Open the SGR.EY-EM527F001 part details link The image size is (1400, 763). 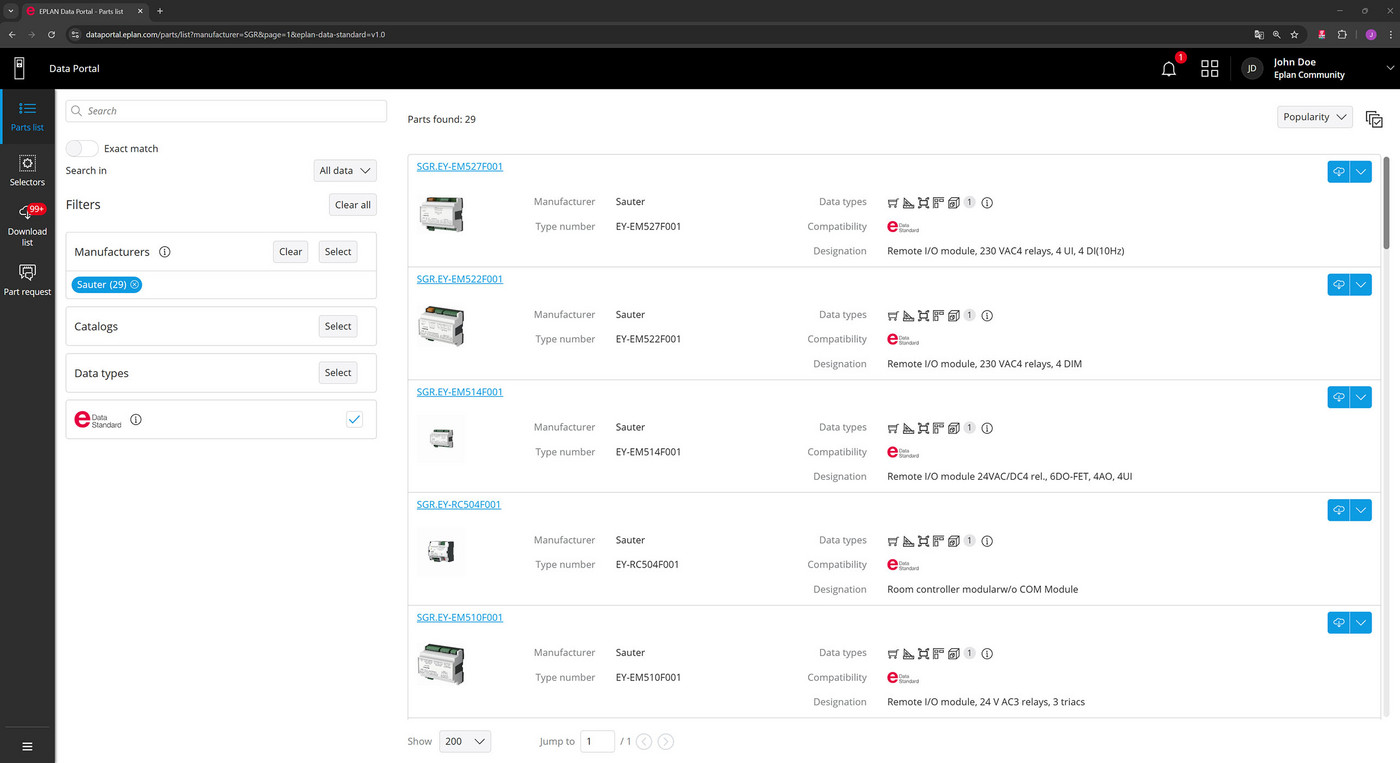(x=459, y=166)
